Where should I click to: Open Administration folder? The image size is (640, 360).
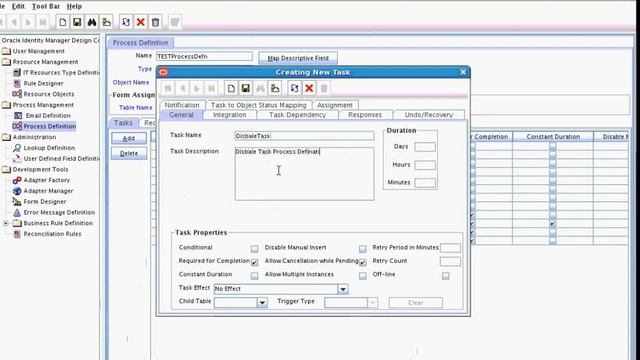[29, 137]
